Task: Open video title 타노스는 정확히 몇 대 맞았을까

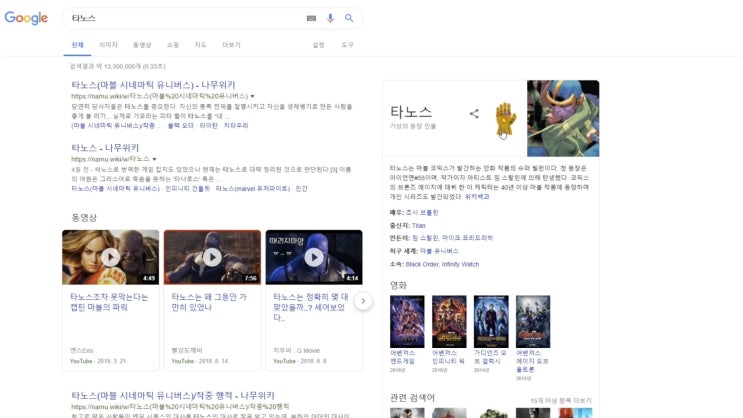Action: pyautogui.click(x=310, y=307)
